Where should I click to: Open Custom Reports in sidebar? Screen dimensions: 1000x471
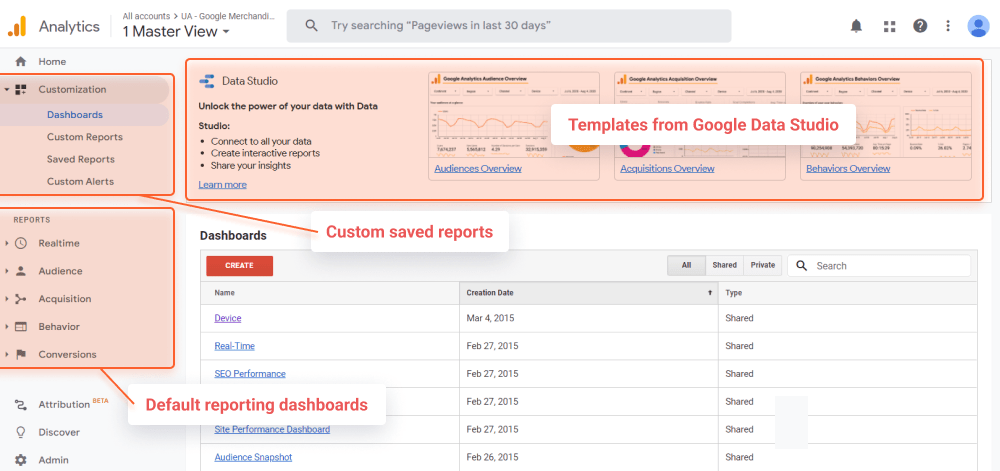(x=85, y=137)
